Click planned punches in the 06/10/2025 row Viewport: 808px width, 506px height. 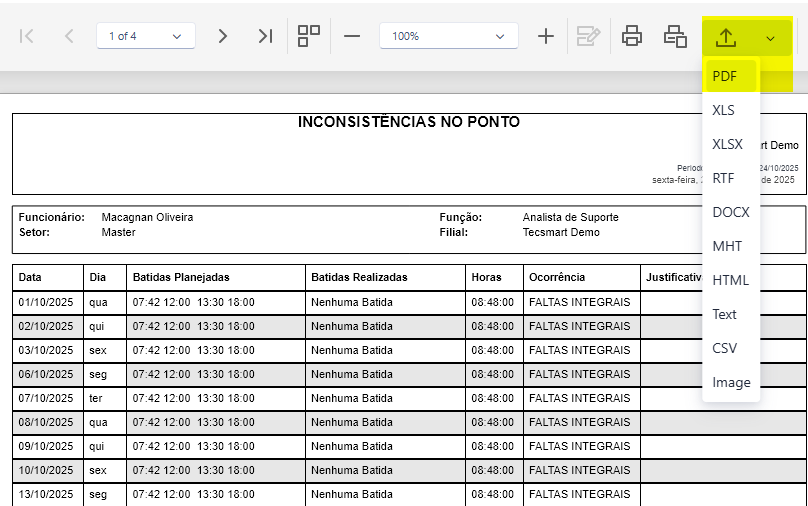[x=193, y=374]
